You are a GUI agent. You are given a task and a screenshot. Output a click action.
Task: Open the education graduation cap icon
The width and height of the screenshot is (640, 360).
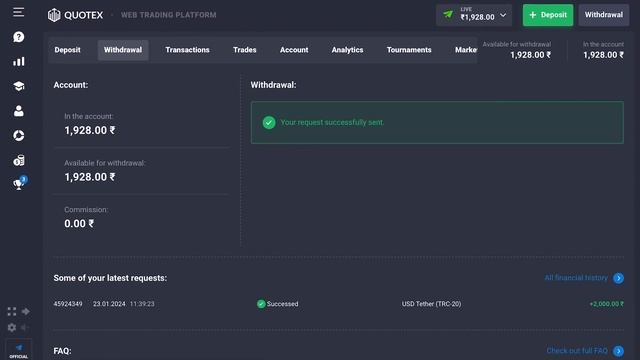pos(18,86)
